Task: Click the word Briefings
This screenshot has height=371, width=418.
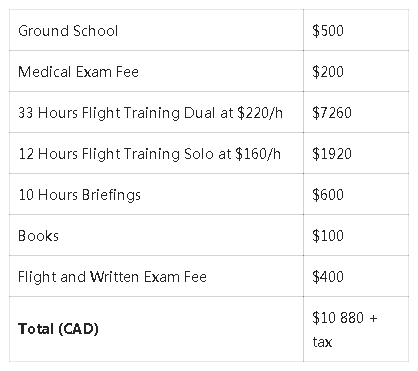Action: (111, 195)
